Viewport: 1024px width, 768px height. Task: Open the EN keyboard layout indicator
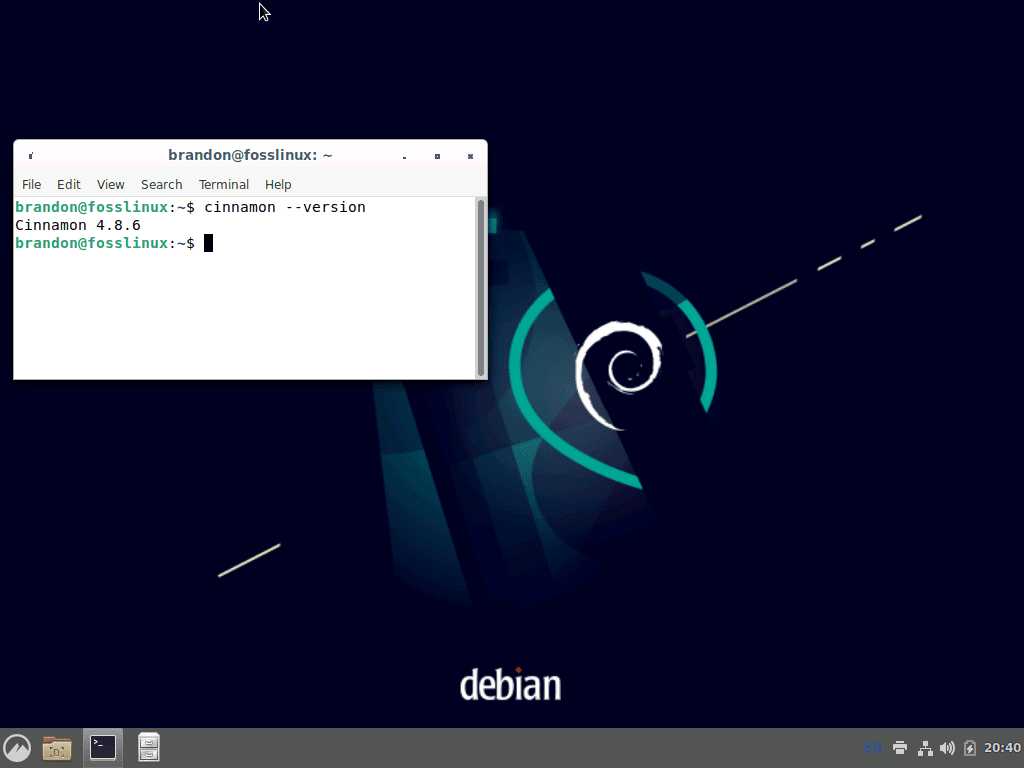[x=872, y=748]
